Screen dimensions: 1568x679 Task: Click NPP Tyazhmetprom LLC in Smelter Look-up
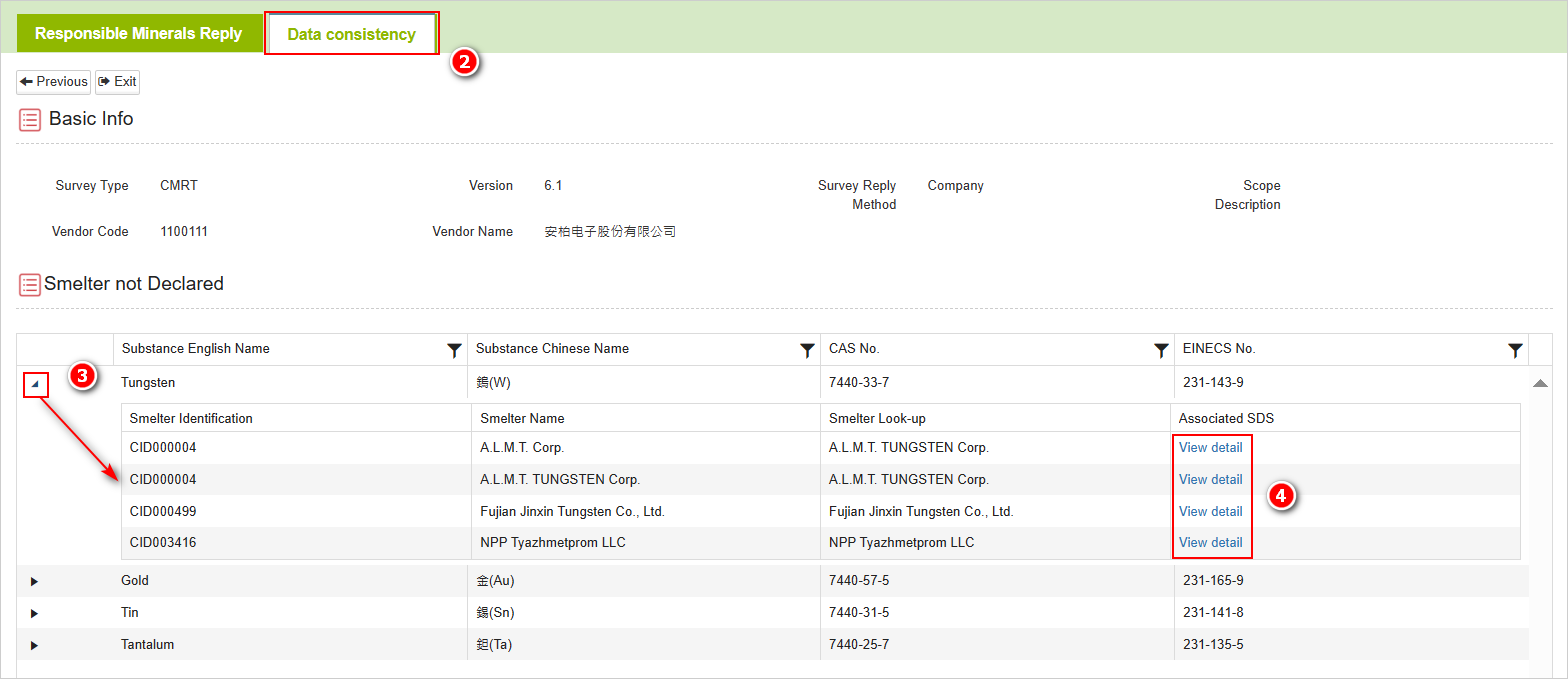click(901, 542)
